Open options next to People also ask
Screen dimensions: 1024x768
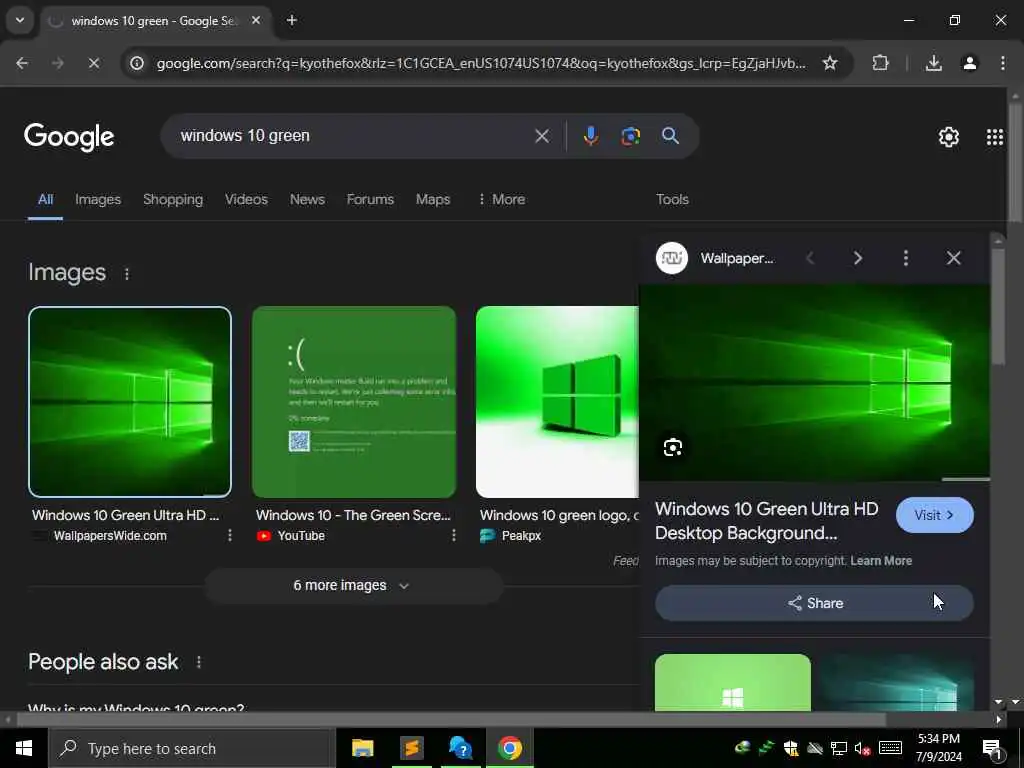click(x=199, y=662)
